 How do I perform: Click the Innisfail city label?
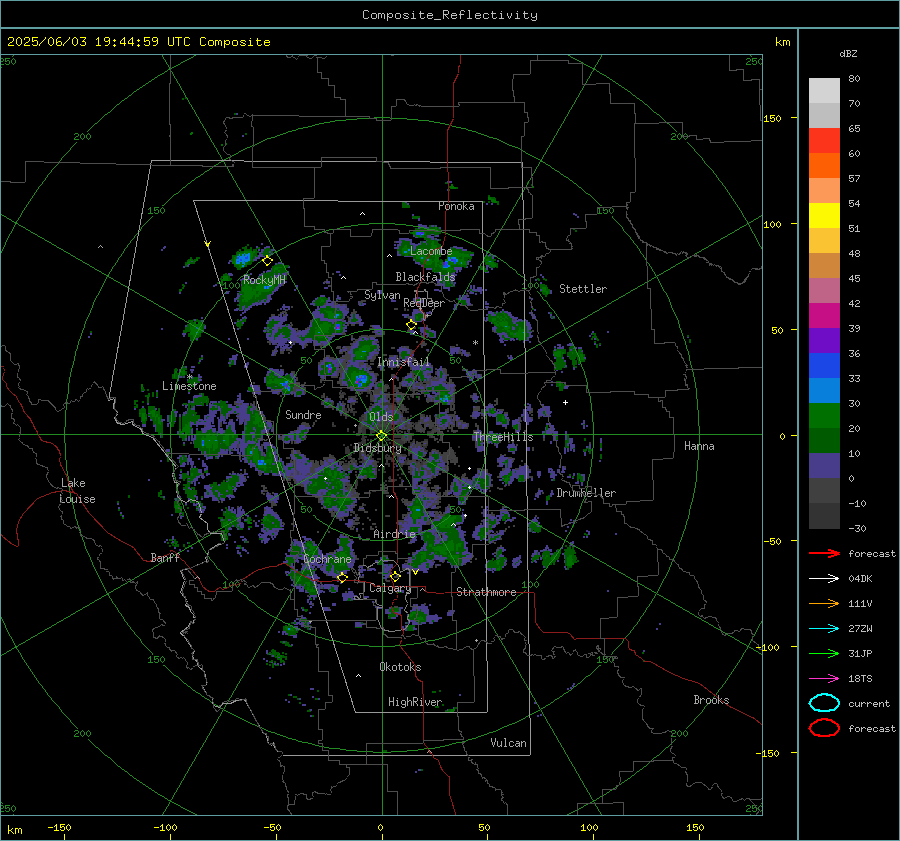[x=403, y=362]
